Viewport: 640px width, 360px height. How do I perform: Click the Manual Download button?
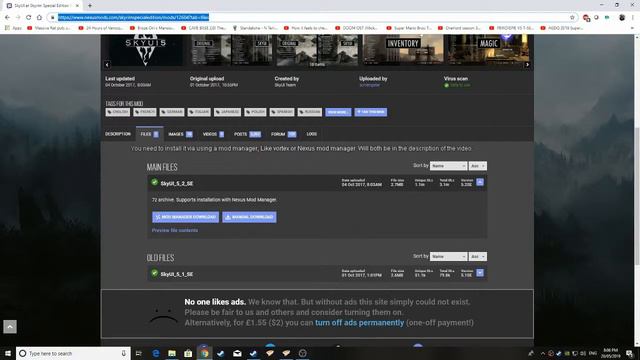[x=249, y=217]
